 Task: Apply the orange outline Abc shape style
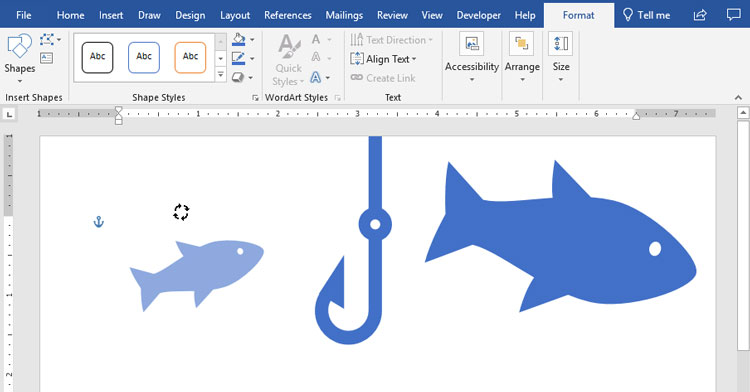pyautogui.click(x=190, y=57)
